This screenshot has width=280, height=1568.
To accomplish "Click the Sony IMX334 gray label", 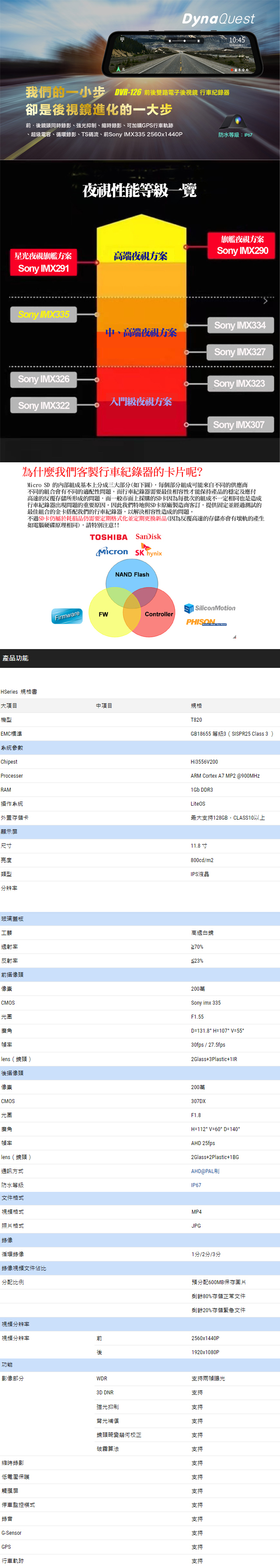I will 240,326.
